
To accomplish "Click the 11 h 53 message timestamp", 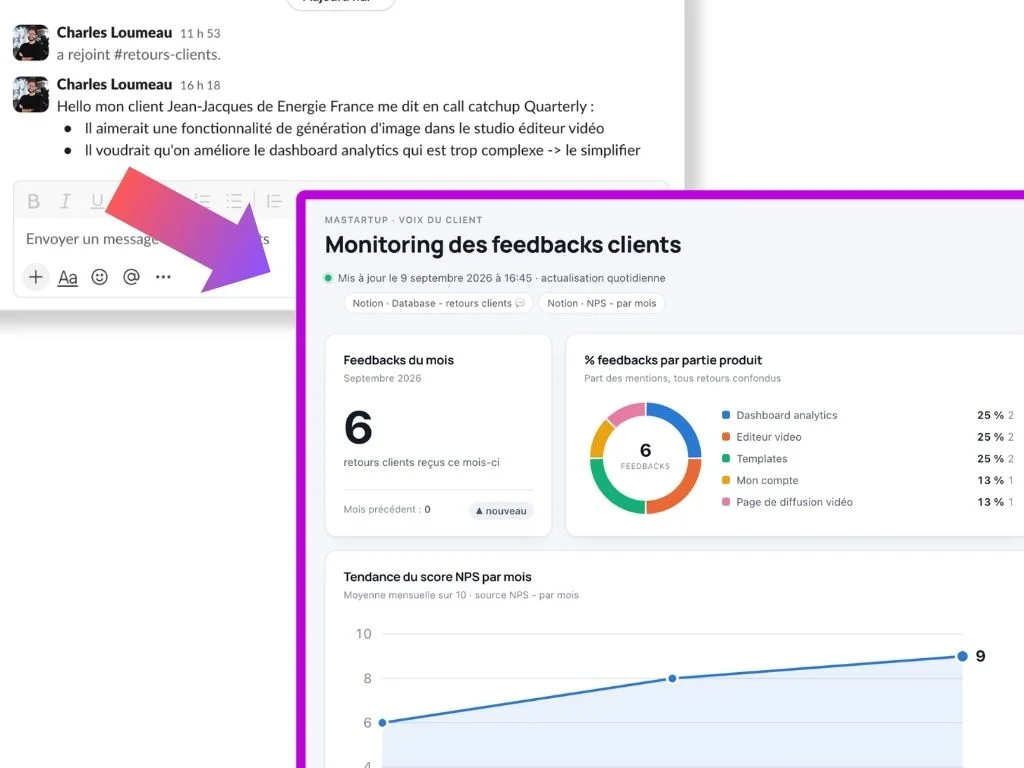I will (x=200, y=33).
